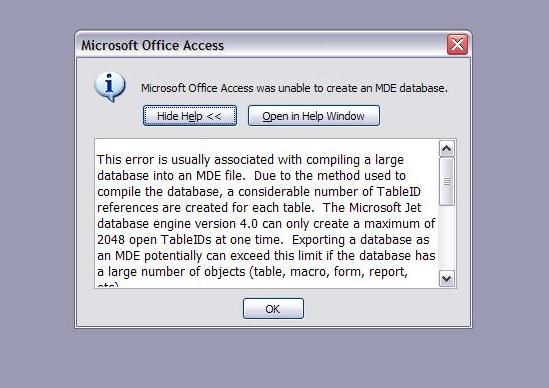This screenshot has width=549, height=388.
Task: Click the help pane scrollbar thumb
Action: (447, 181)
